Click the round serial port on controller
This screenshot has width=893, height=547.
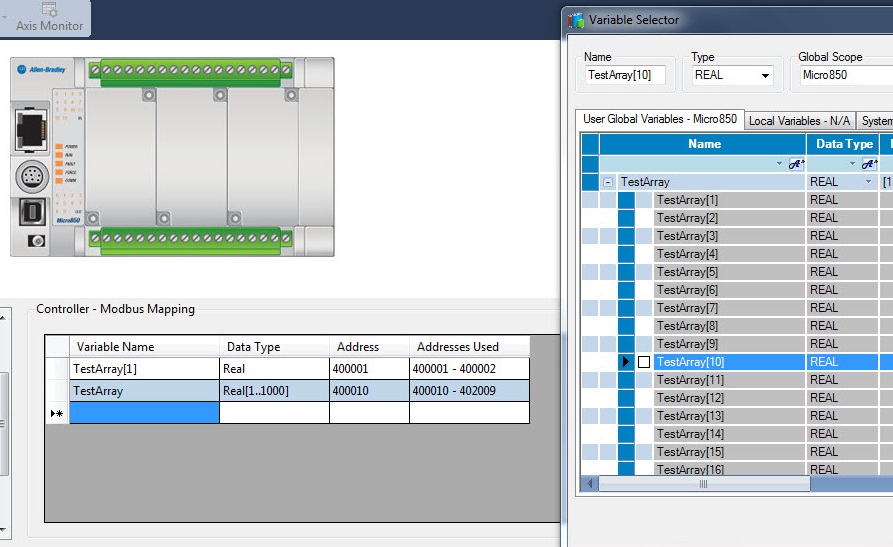pos(31,175)
